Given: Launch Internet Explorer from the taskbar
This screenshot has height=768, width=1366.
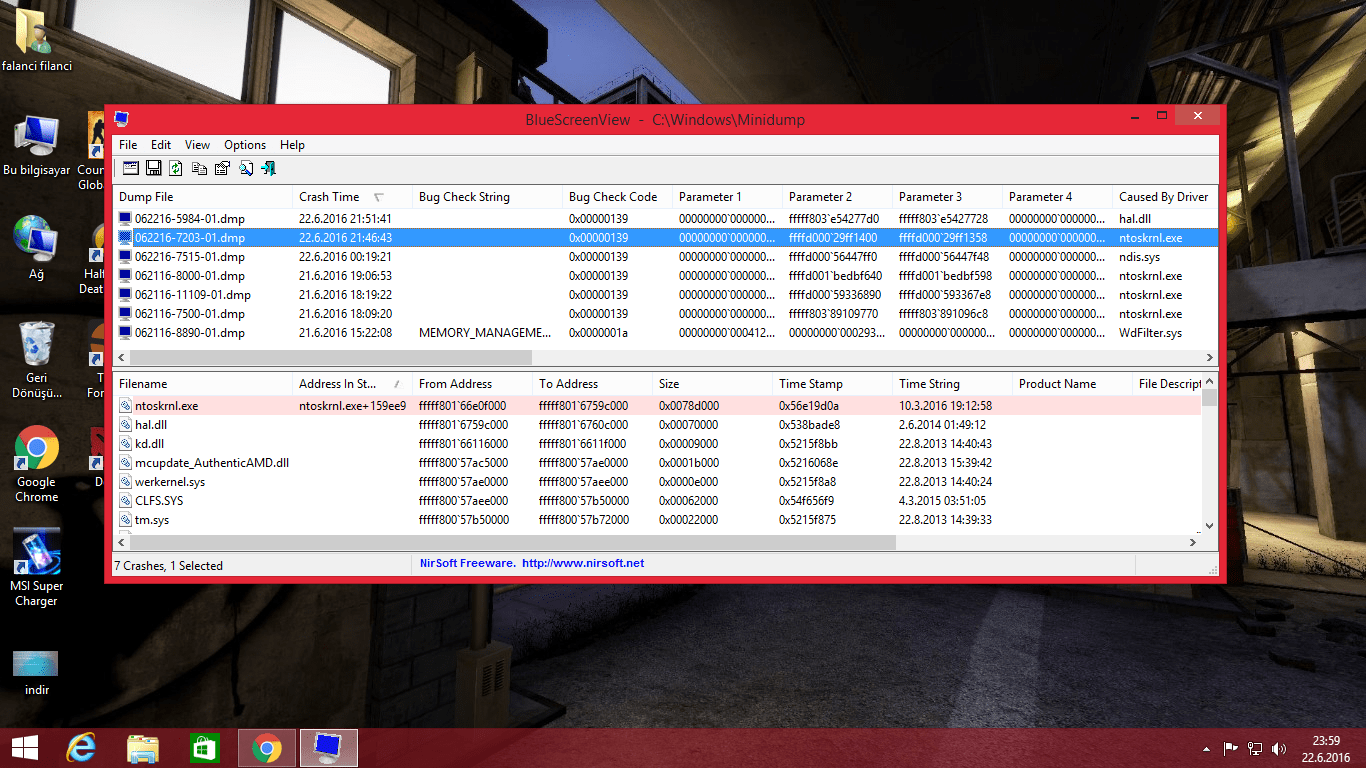Looking at the screenshot, I should (x=81, y=748).
